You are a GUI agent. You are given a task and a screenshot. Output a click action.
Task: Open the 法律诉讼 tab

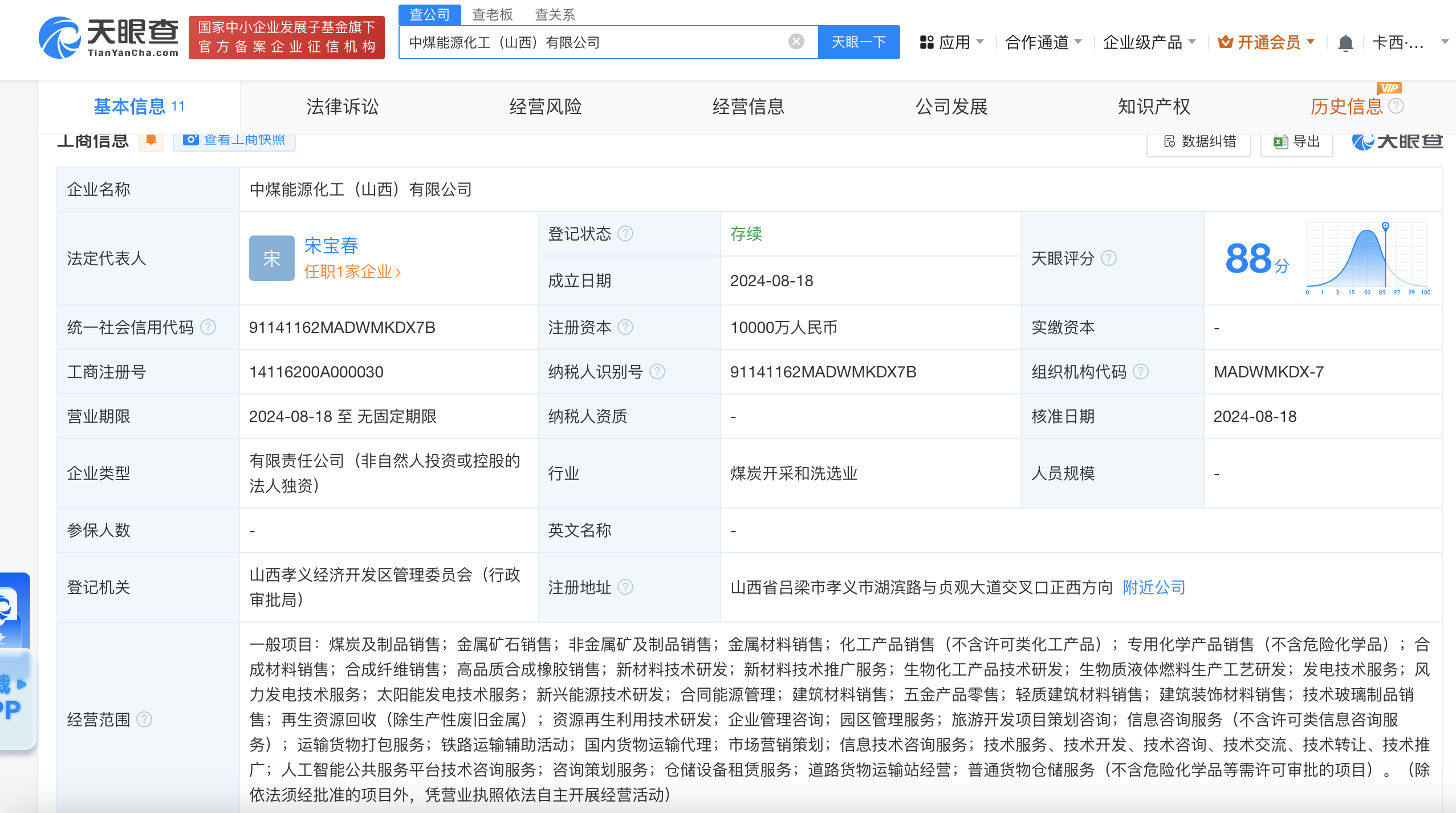pos(342,107)
